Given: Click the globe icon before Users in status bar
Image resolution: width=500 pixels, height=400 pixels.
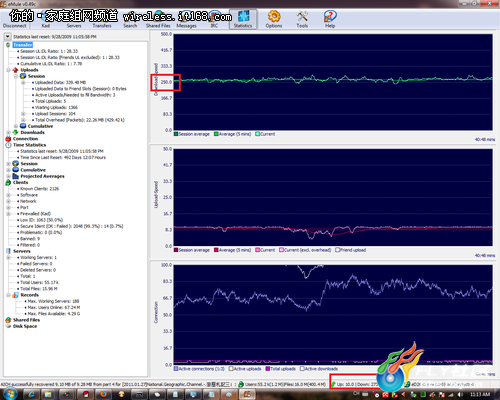Looking at the screenshot, I should [241, 384].
